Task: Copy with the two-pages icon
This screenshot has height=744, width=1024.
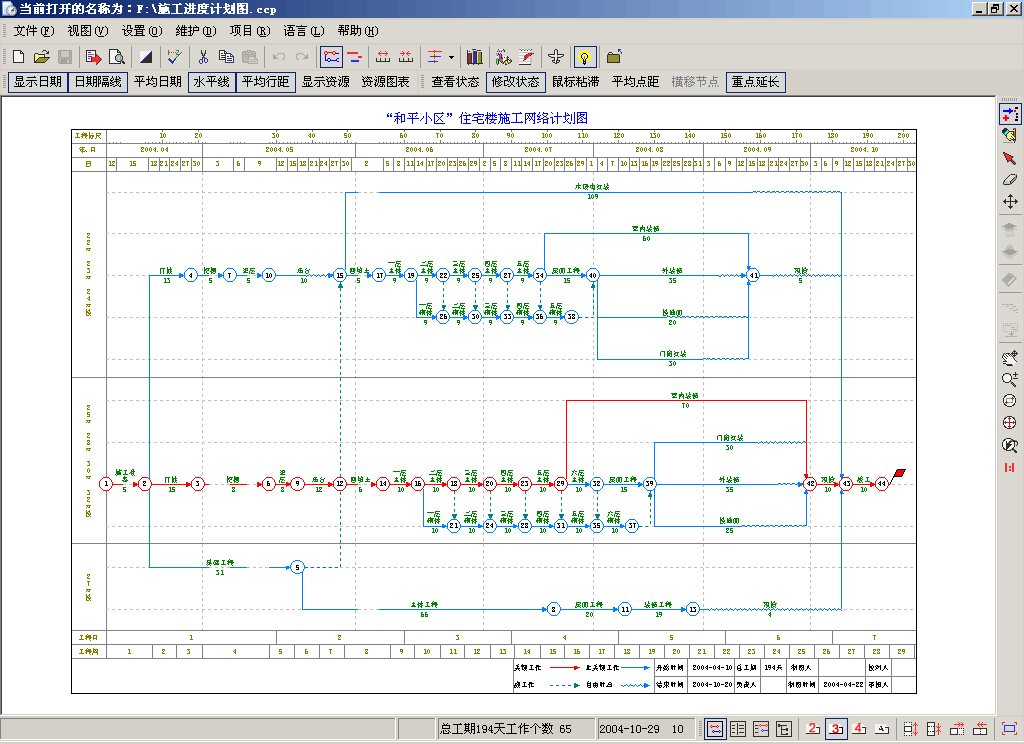Action: coord(227,57)
